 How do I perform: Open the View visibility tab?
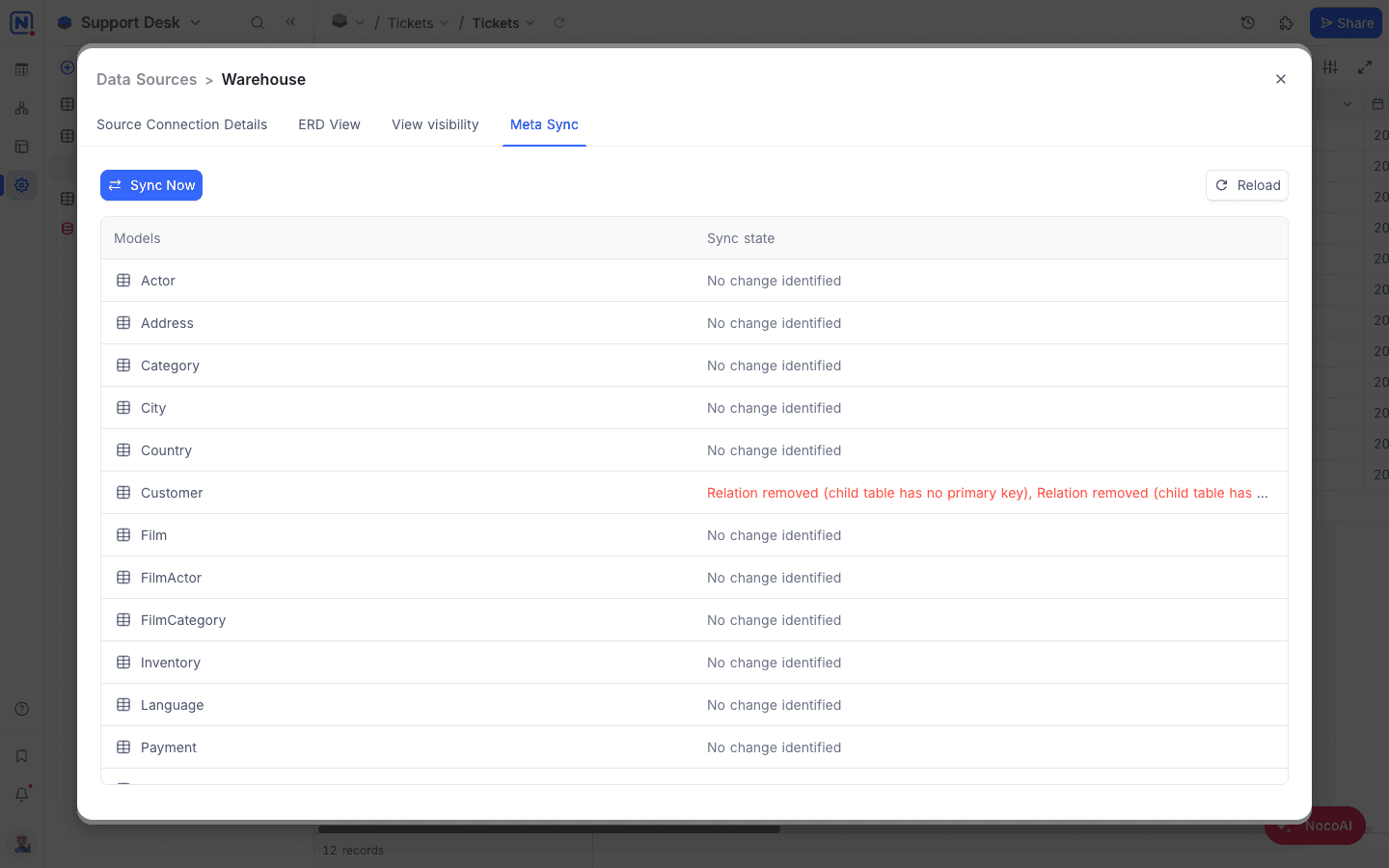(435, 124)
